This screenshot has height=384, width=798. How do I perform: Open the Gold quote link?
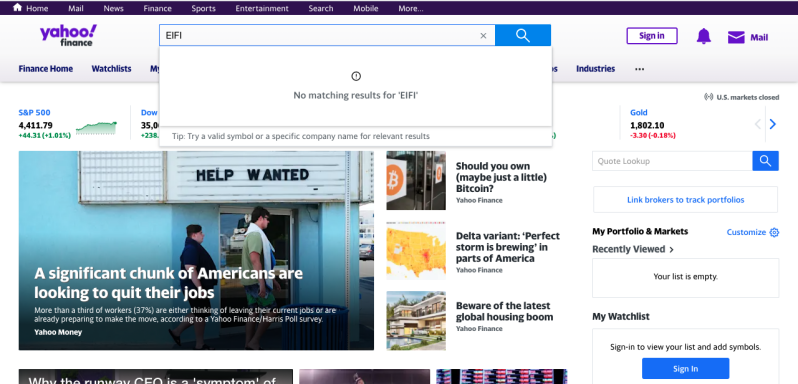click(x=639, y=112)
